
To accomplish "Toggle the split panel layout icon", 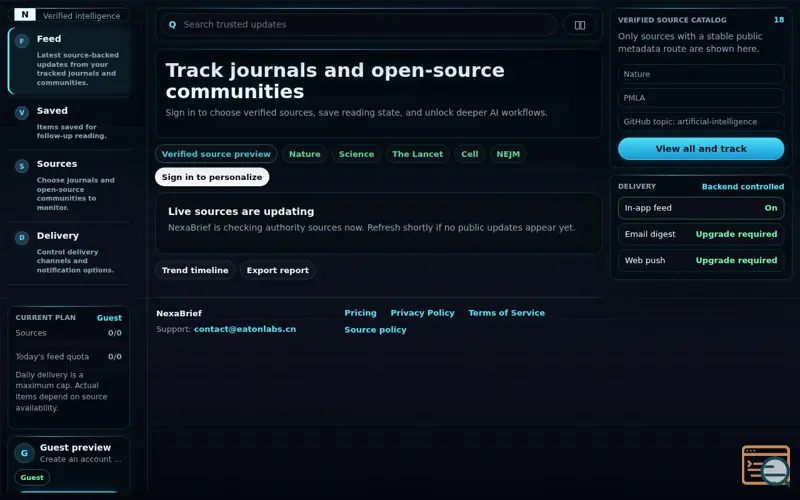I will pyautogui.click(x=580, y=25).
